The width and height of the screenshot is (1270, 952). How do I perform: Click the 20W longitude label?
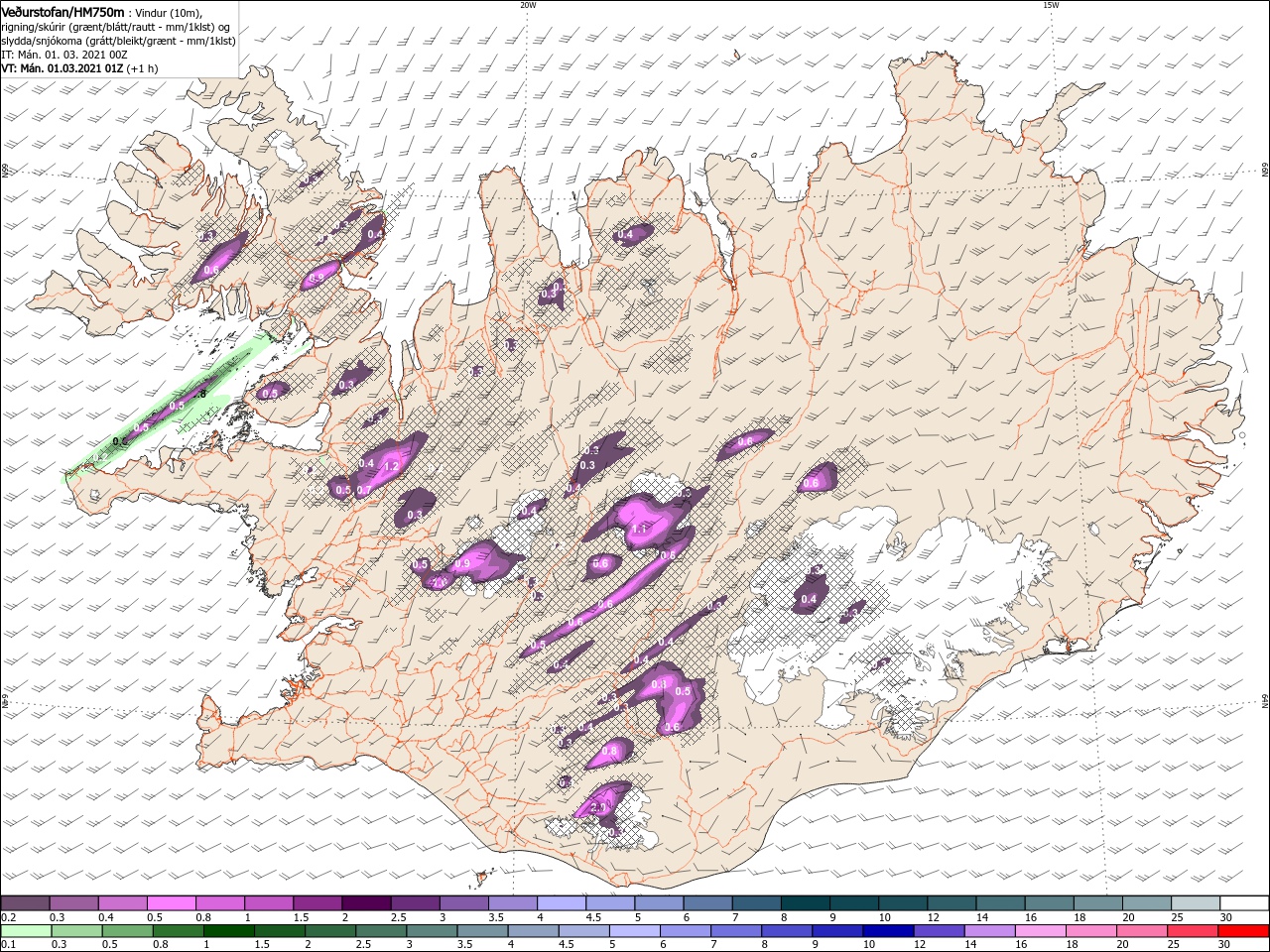coord(528,5)
